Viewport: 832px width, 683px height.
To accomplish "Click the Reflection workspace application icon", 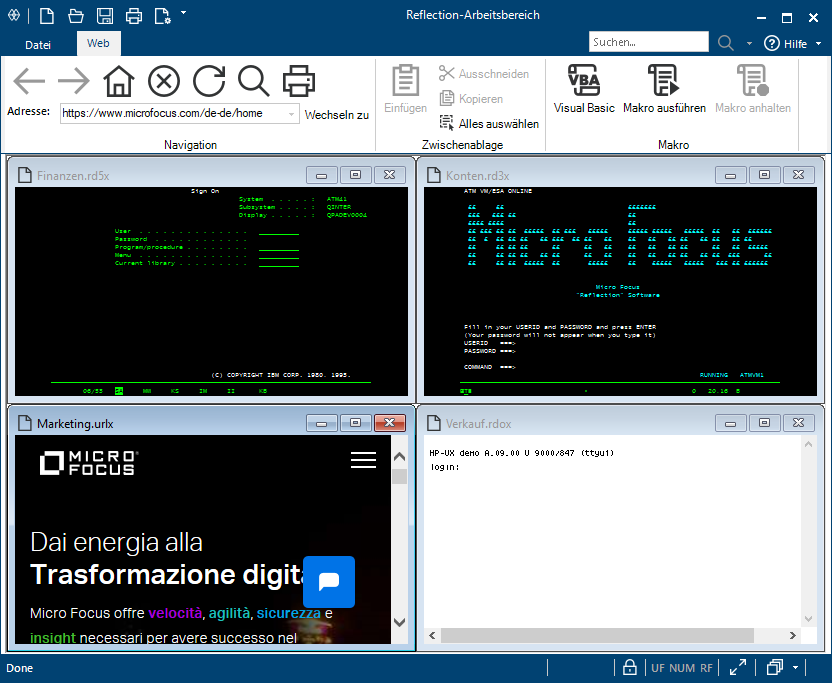I will (14, 15).
